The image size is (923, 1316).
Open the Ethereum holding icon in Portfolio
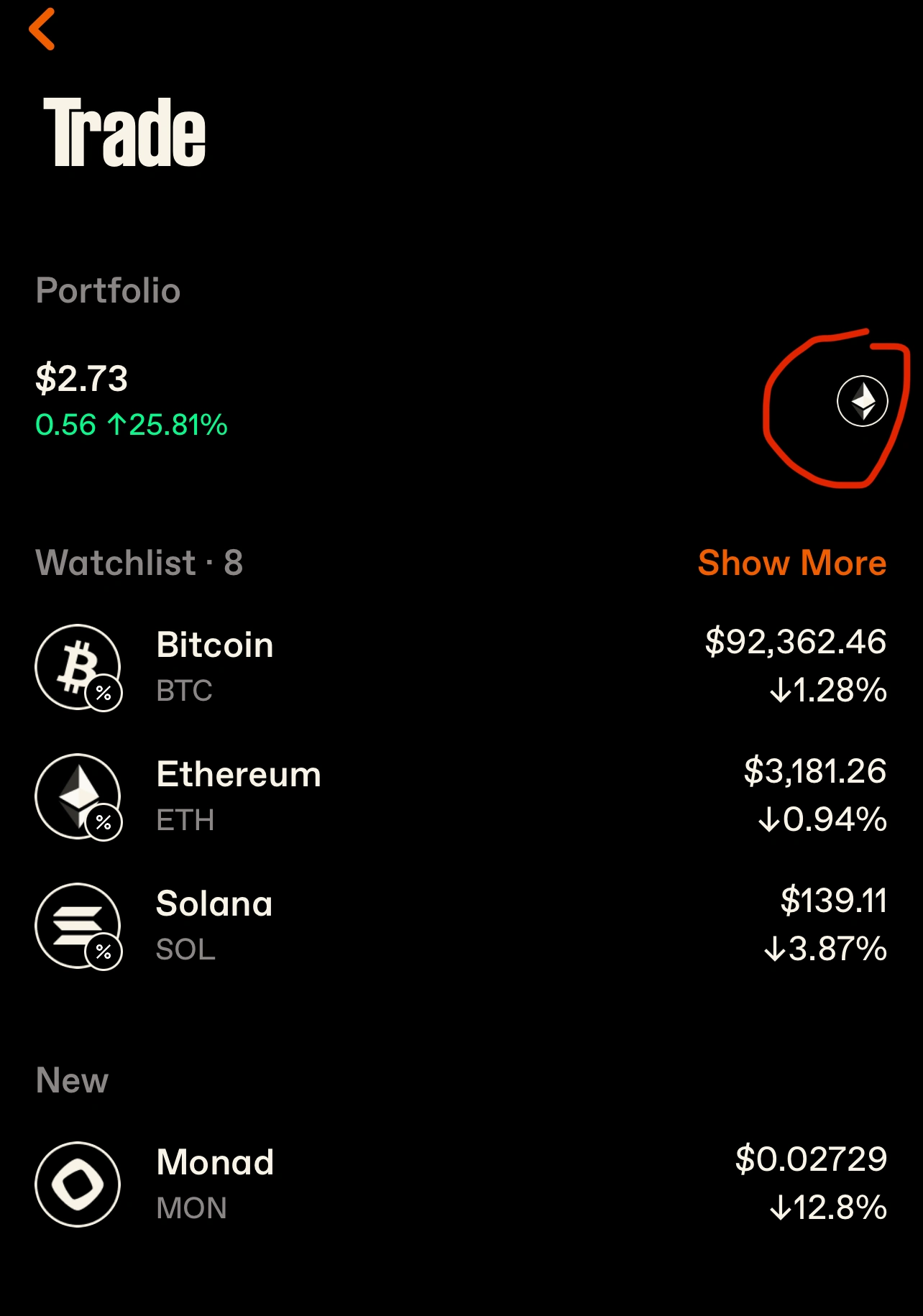point(862,401)
